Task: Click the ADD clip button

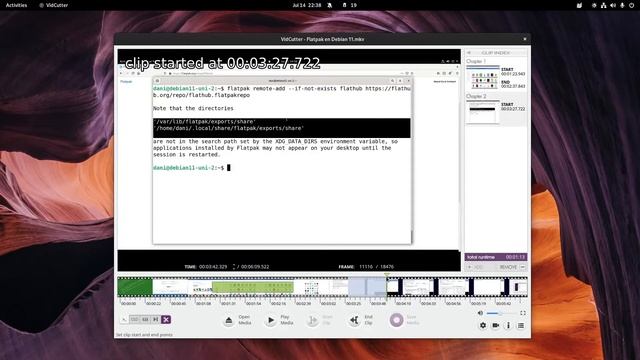Action: tap(476, 267)
